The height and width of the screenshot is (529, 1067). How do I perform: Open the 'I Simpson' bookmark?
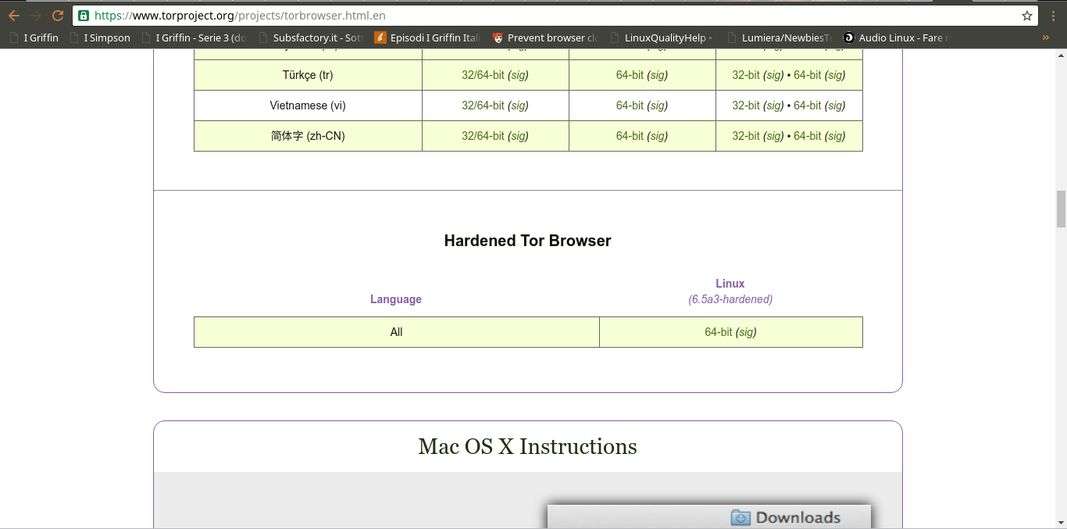(x=101, y=38)
